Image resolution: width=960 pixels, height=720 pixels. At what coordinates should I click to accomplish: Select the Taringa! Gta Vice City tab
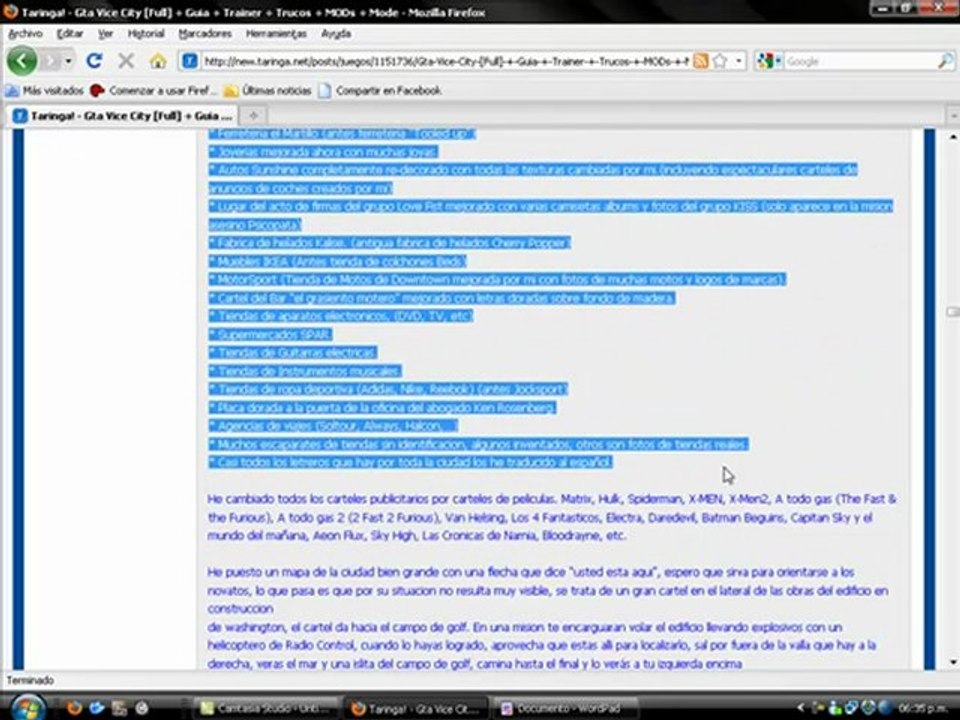coord(122,116)
